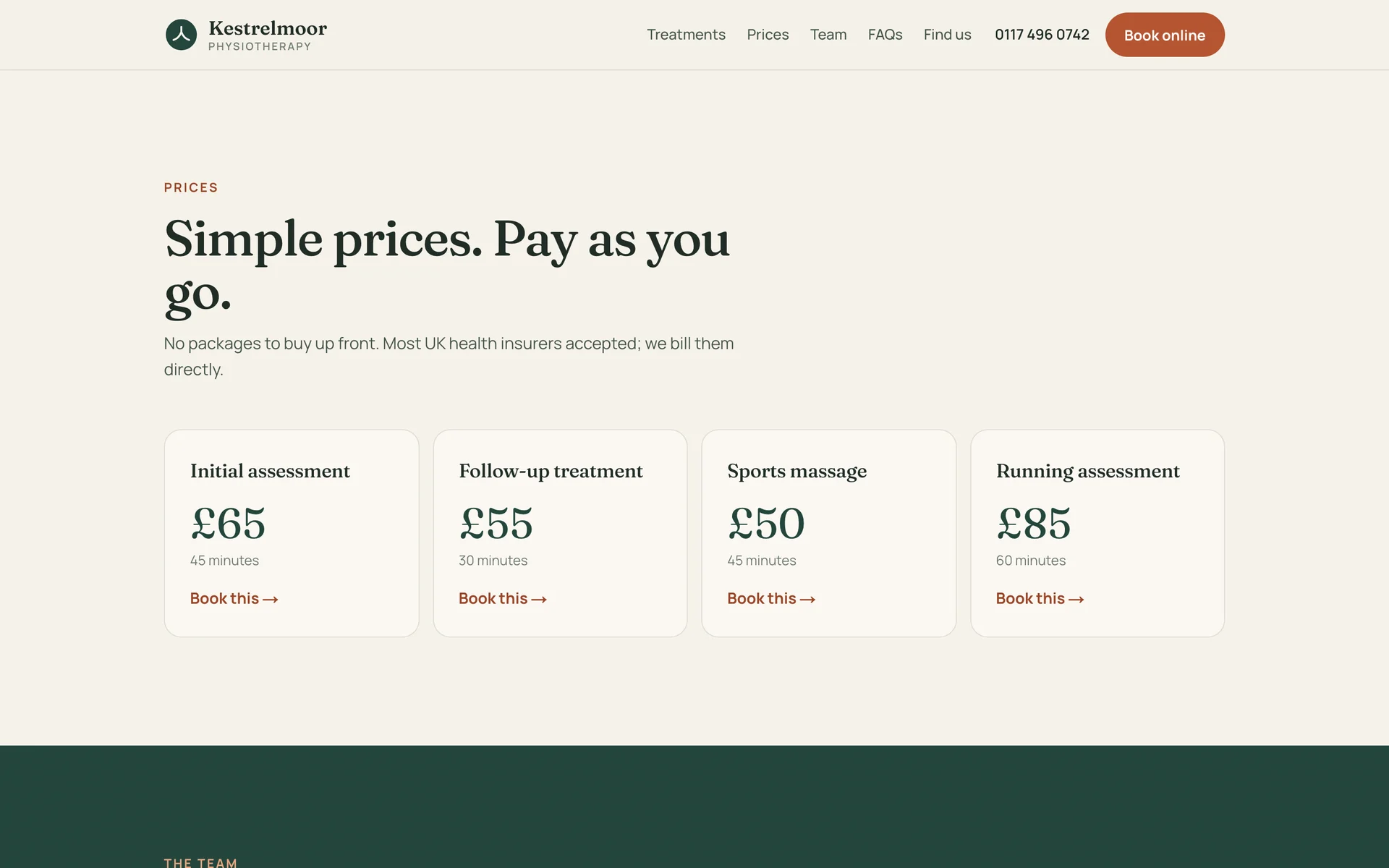Screen dimensions: 1389x868
Task: Click the Kestrelmoor circular logo icon
Action: [x=181, y=35]
